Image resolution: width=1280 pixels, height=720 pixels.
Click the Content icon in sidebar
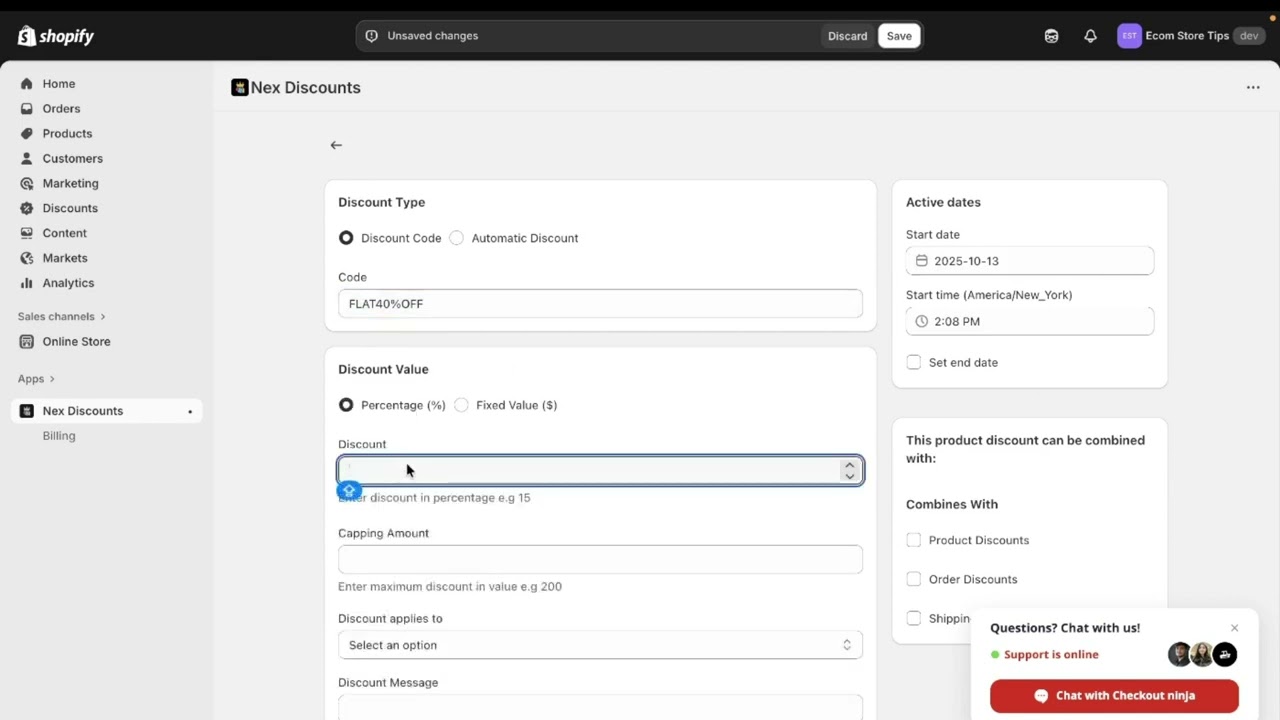[27, 233]
